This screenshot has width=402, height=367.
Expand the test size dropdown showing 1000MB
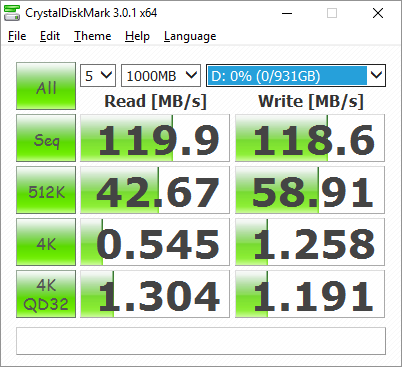pyautogui.click(x=161, y=76)
